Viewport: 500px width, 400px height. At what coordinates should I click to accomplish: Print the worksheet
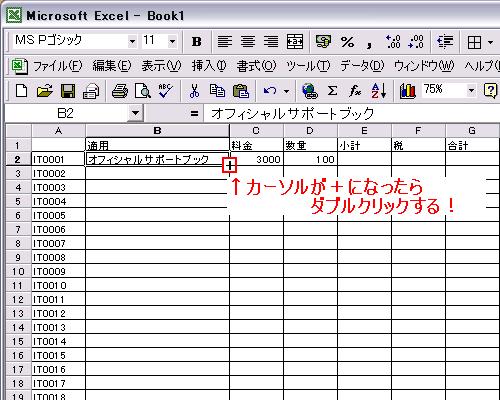pyautogui.click(x=120, y=91)
